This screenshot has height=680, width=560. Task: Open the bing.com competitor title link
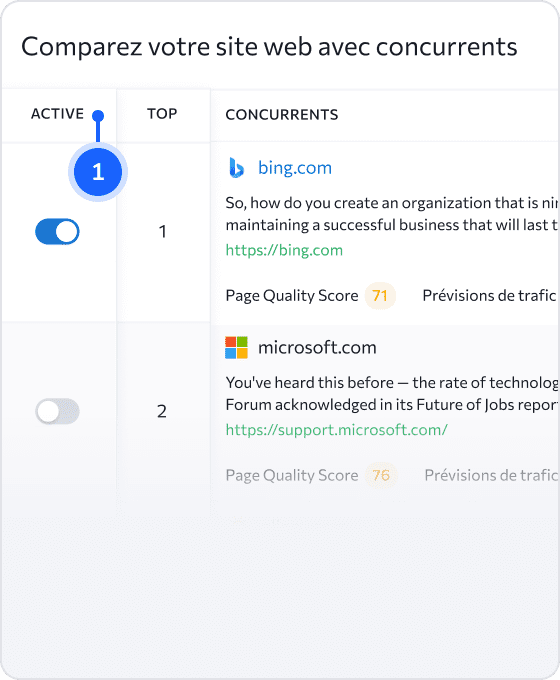[x=295, y=168]
